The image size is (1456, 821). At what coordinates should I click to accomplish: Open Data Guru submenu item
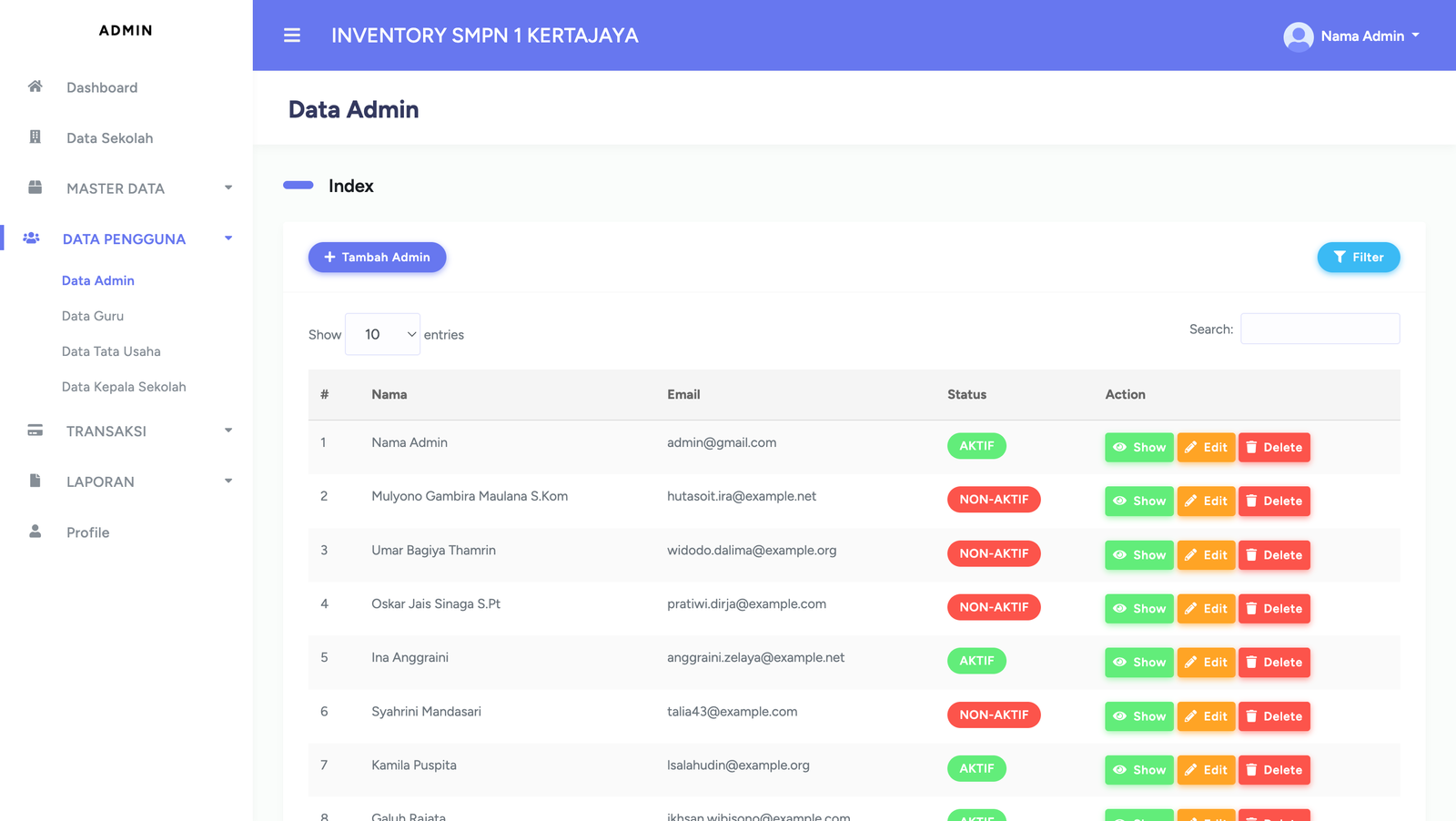coord(93,316)
